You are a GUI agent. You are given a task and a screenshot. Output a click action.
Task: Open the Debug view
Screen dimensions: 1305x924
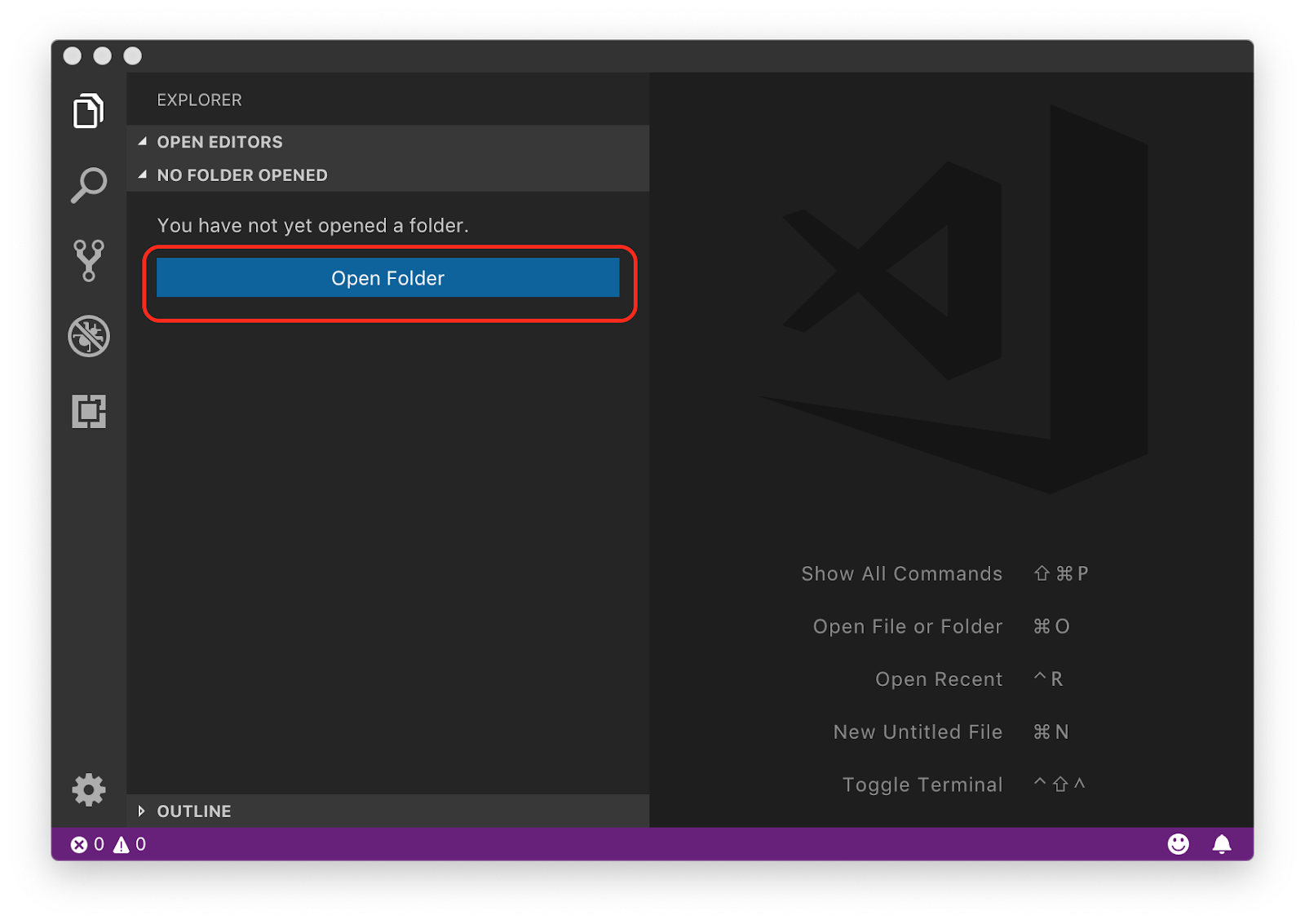(88, 336)
